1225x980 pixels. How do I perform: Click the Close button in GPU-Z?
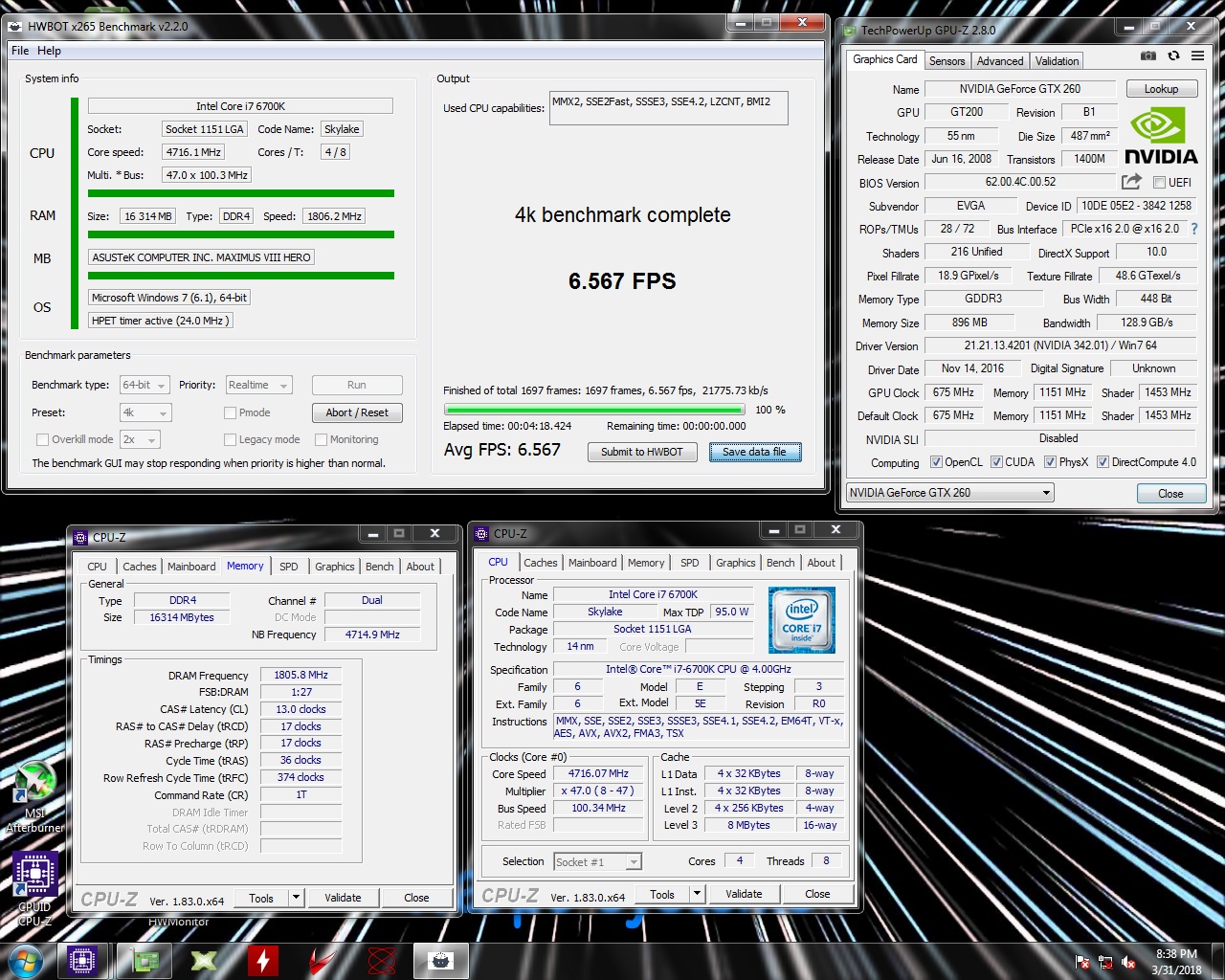click(1170, 493)
